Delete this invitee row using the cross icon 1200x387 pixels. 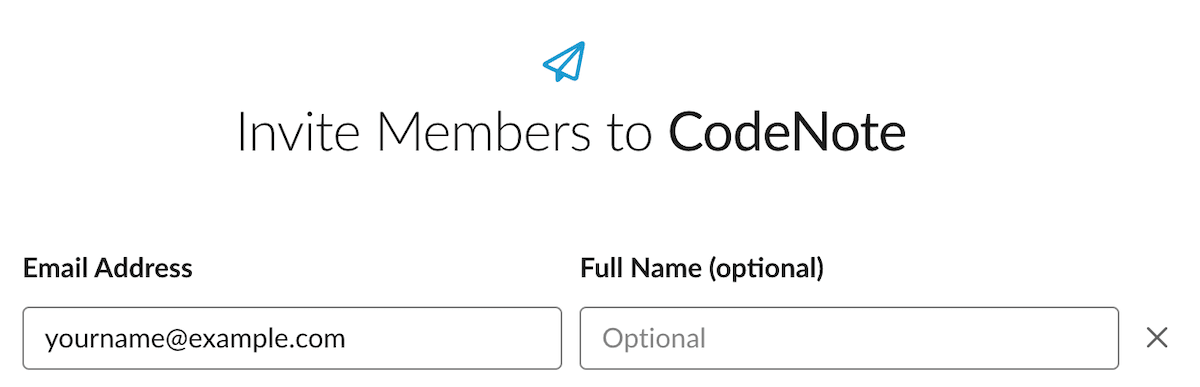(1157, 338)
